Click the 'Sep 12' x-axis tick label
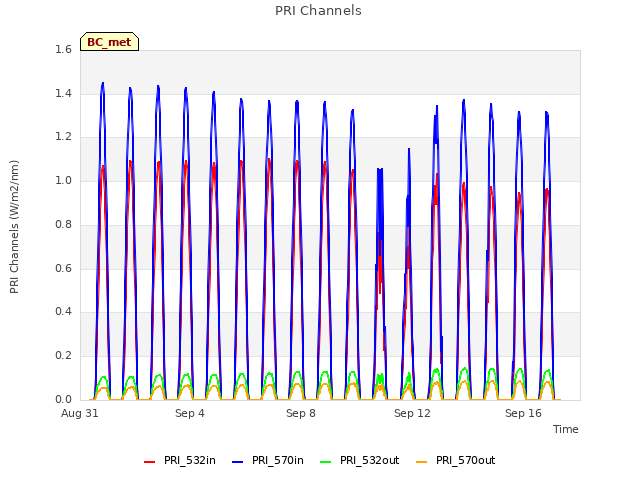640x480 pixels. coord(412,413)
